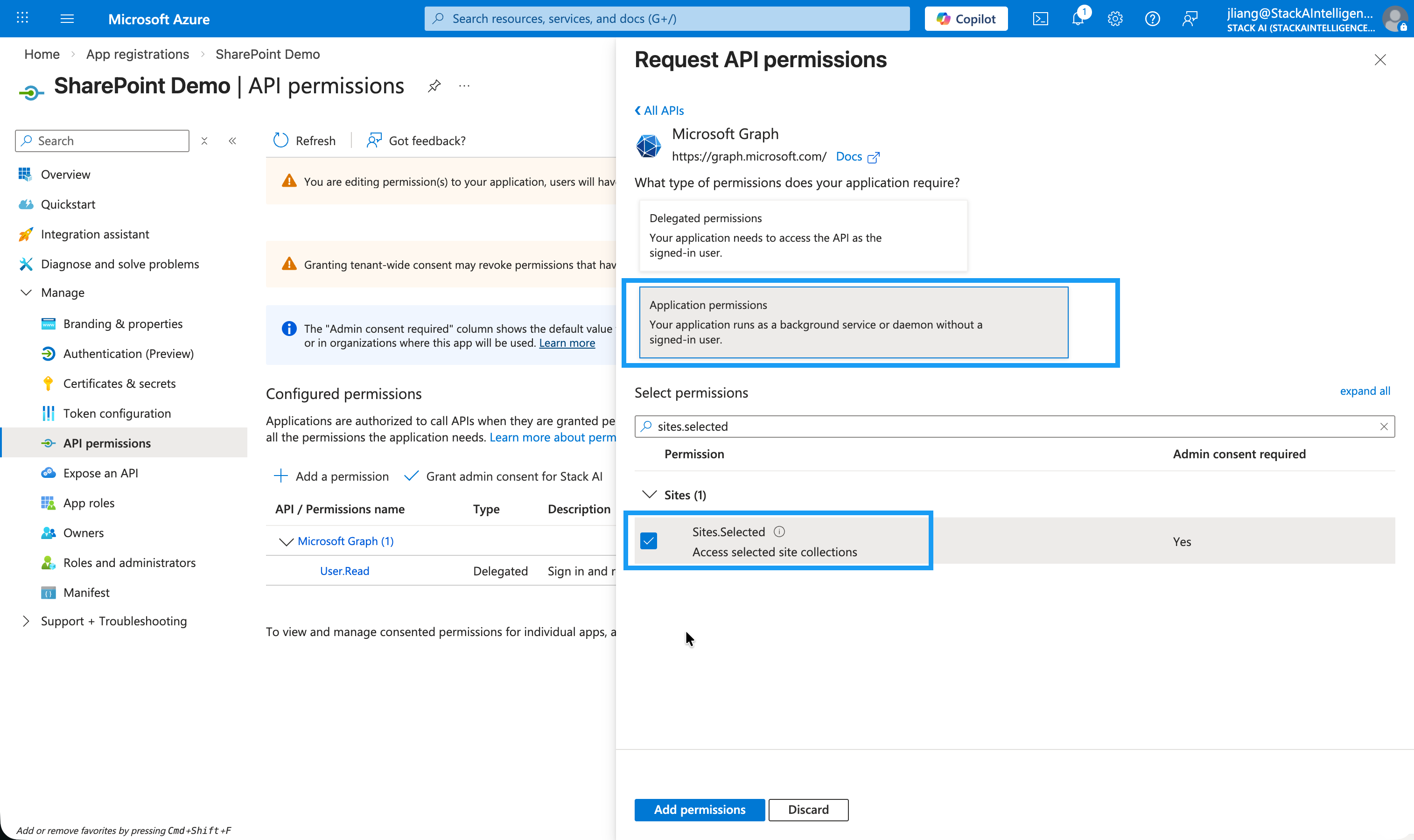Open the notifications bell
Image resolution: width=1414 pixels, height=840 pixels.
click(1077, 19)
